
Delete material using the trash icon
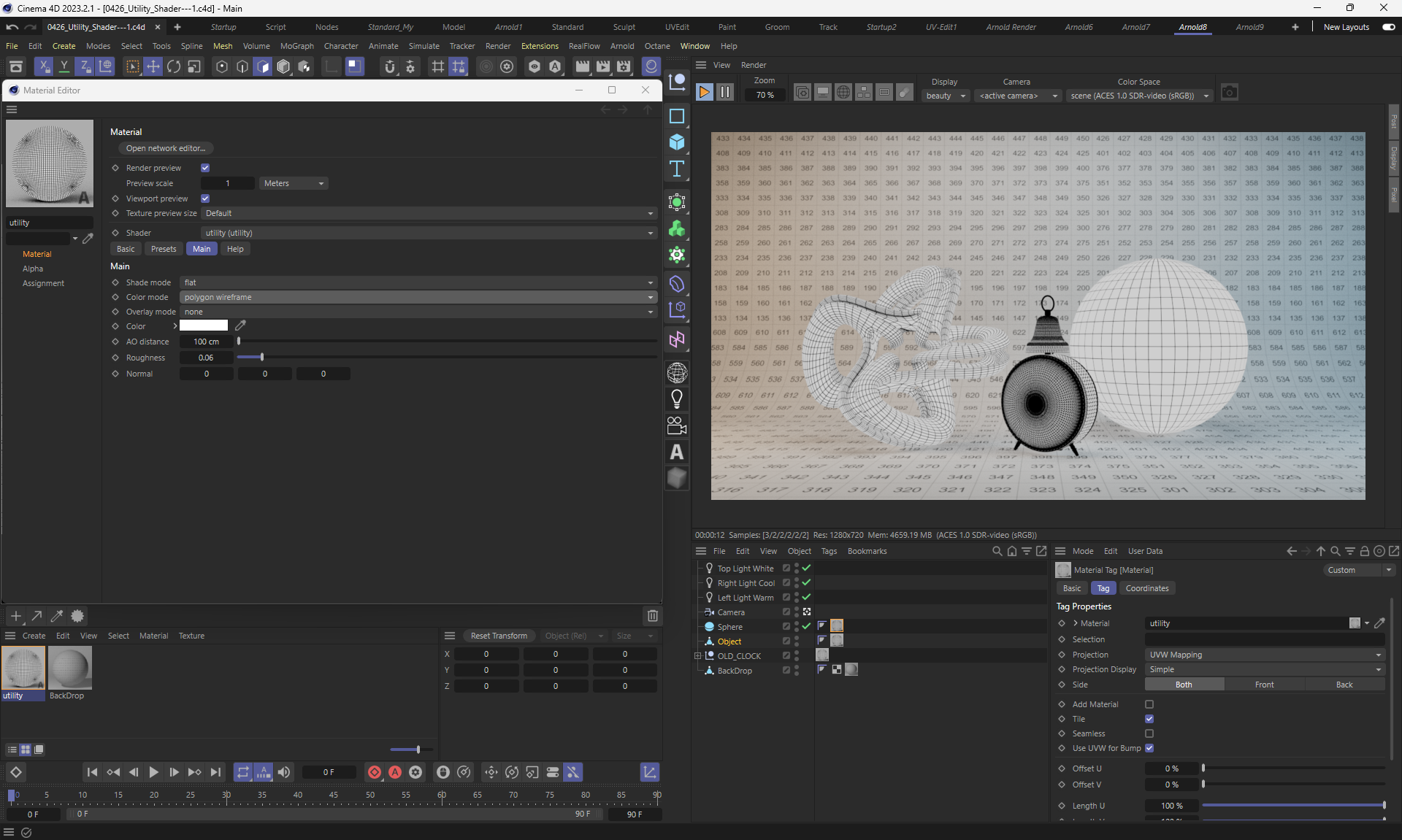click(653, 616)
